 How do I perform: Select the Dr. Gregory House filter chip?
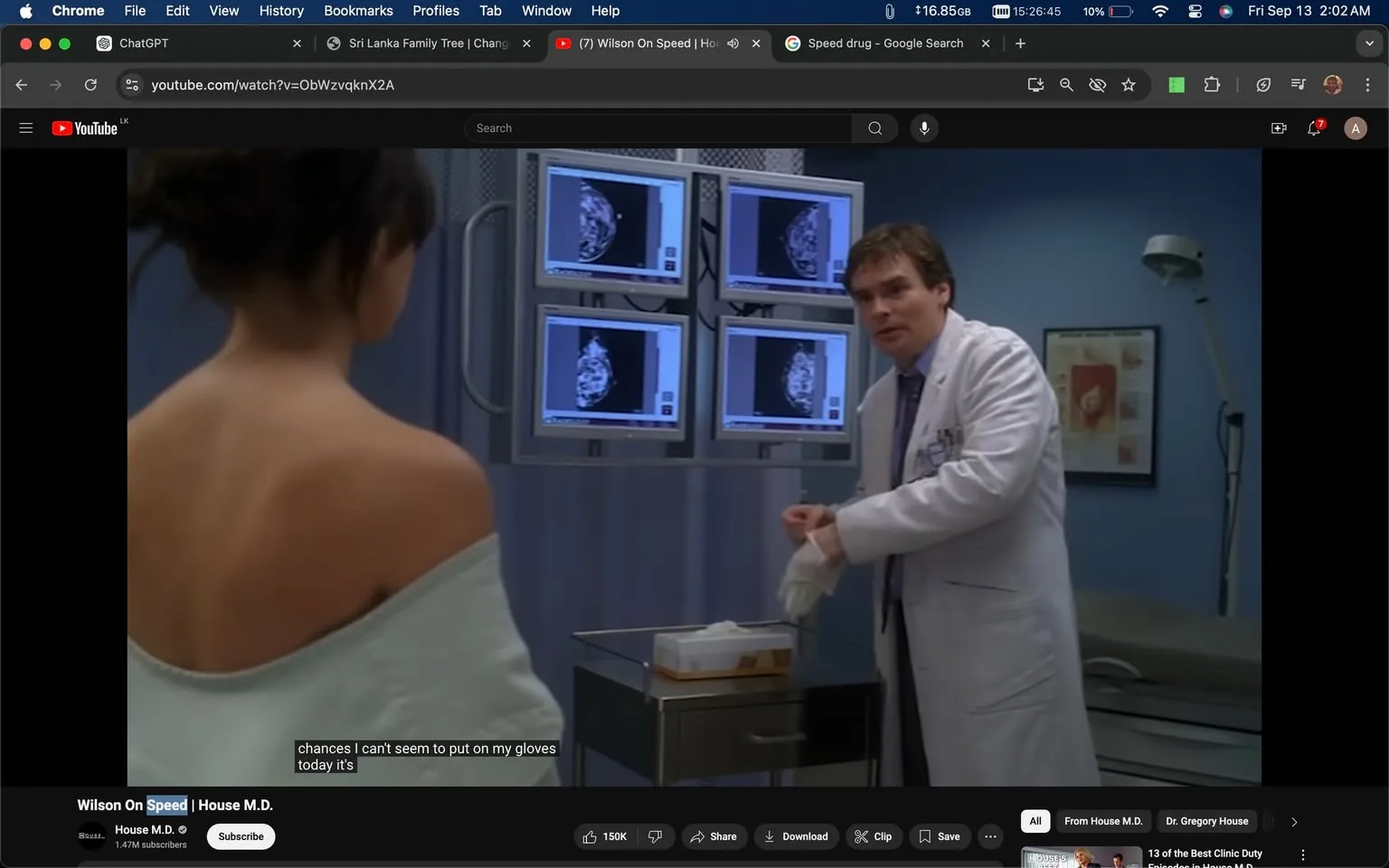click(x=1206, y=821)
